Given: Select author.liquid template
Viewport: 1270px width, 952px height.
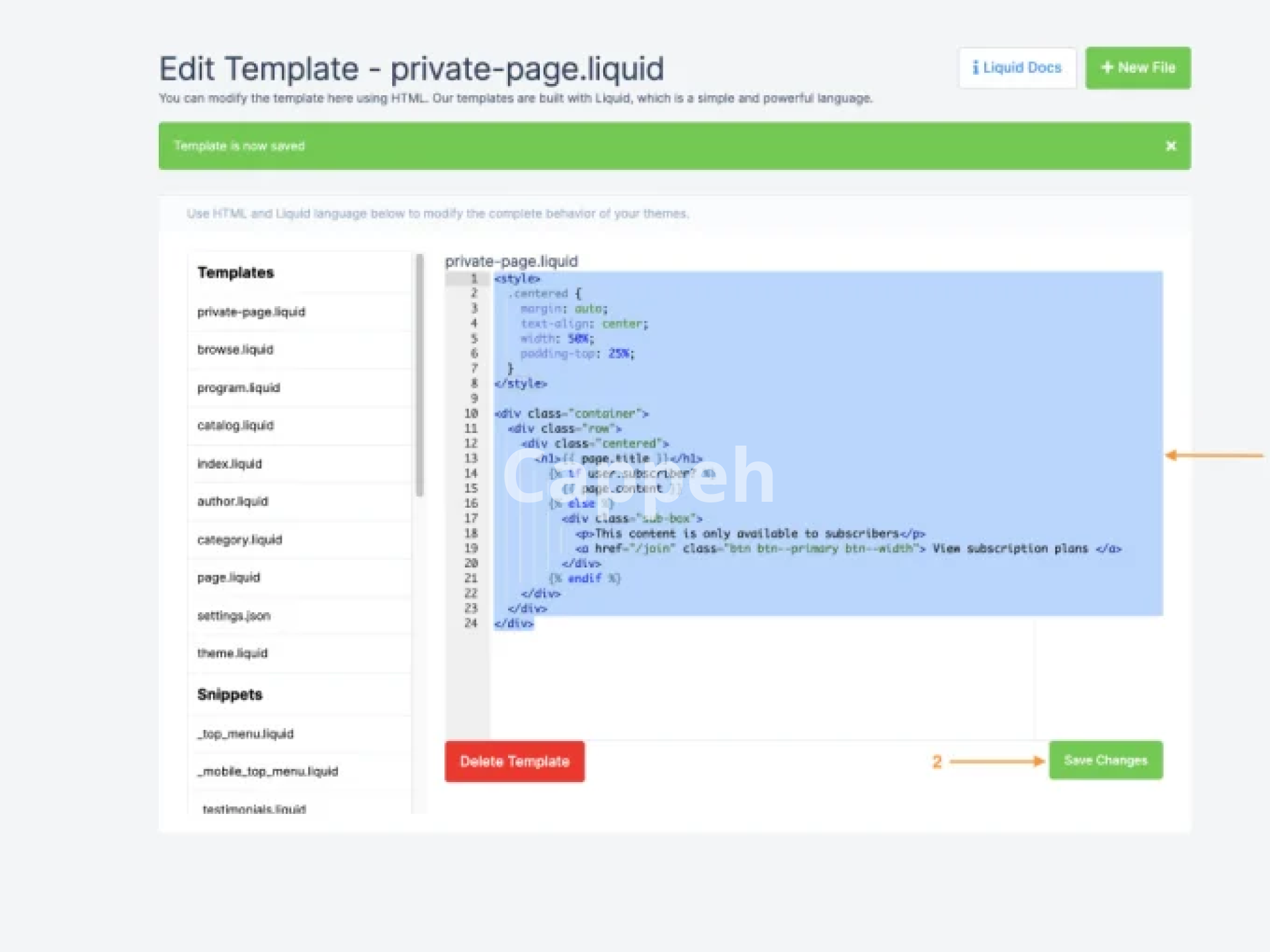Looking at the screenshot, I should pos(232,502).
